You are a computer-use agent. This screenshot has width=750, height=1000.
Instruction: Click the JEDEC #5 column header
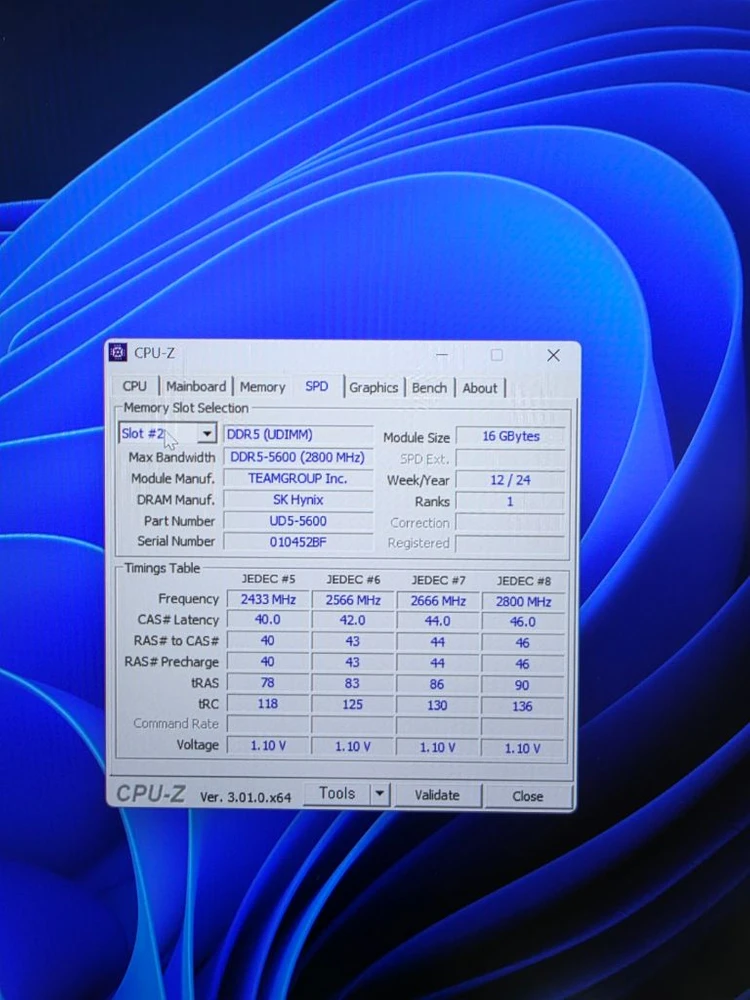268,579
